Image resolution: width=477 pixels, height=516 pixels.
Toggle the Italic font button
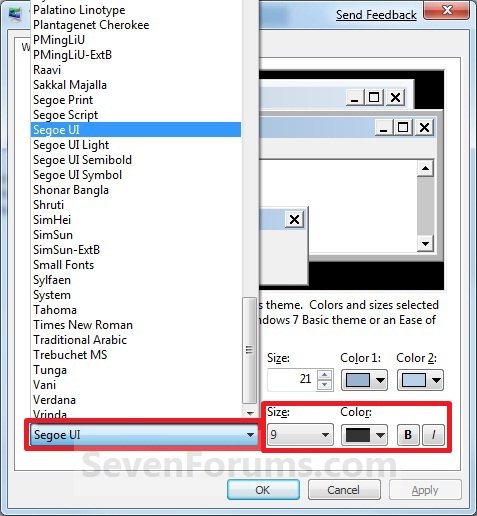[x=433, y=435]
